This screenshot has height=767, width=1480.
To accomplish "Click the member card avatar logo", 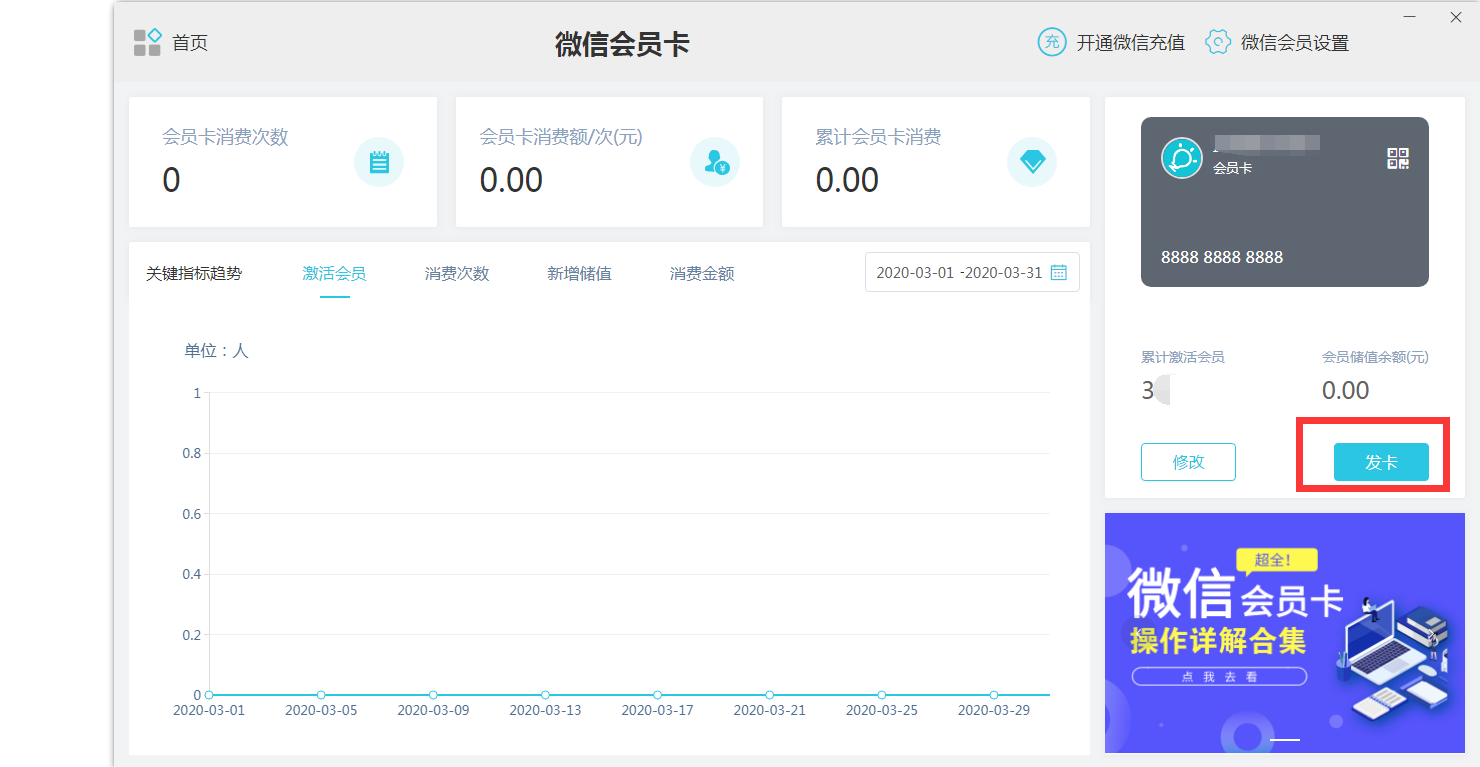I will (x=1182, y=158).
